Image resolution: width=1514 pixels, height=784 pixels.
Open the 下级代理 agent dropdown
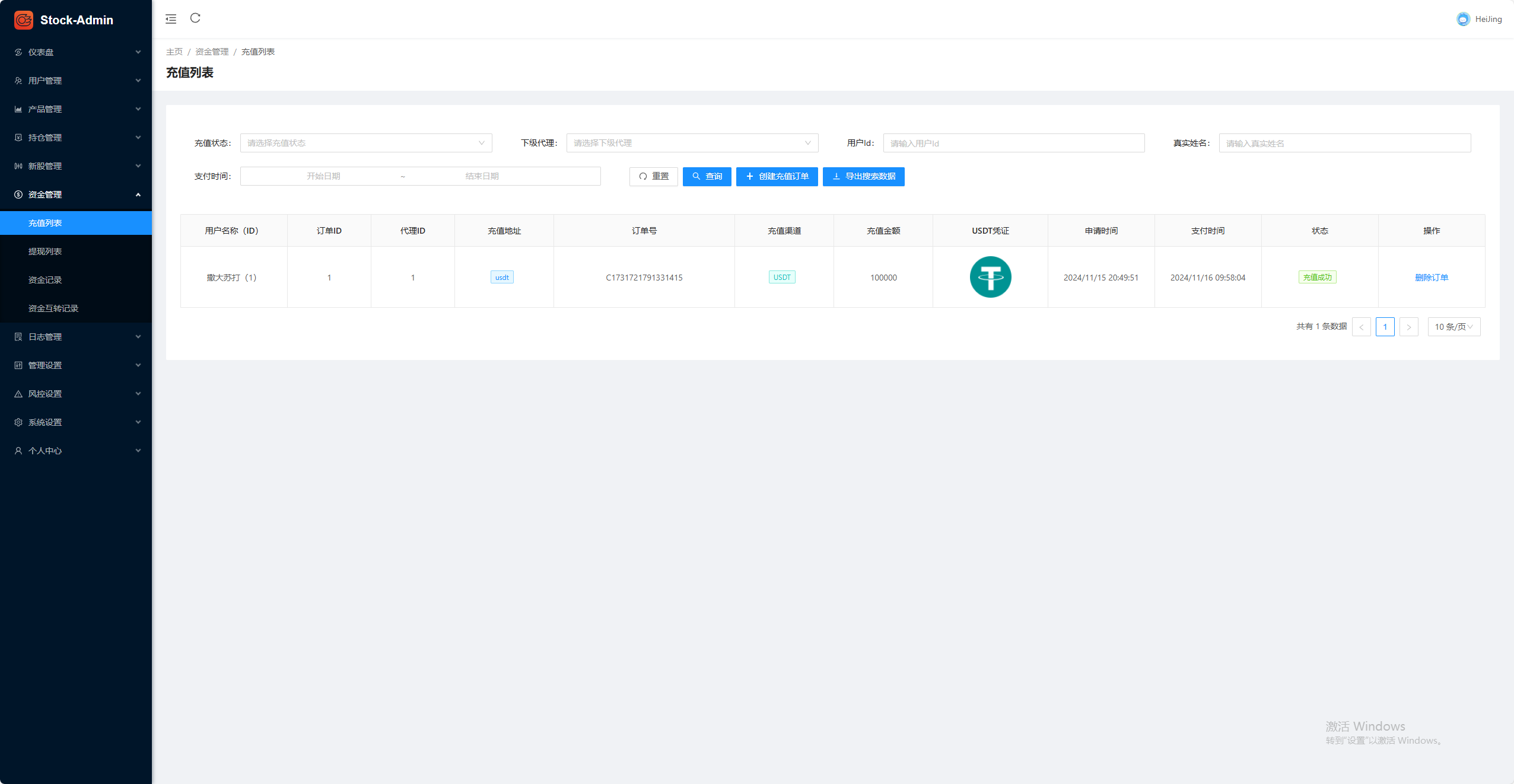tap(692, 143)
